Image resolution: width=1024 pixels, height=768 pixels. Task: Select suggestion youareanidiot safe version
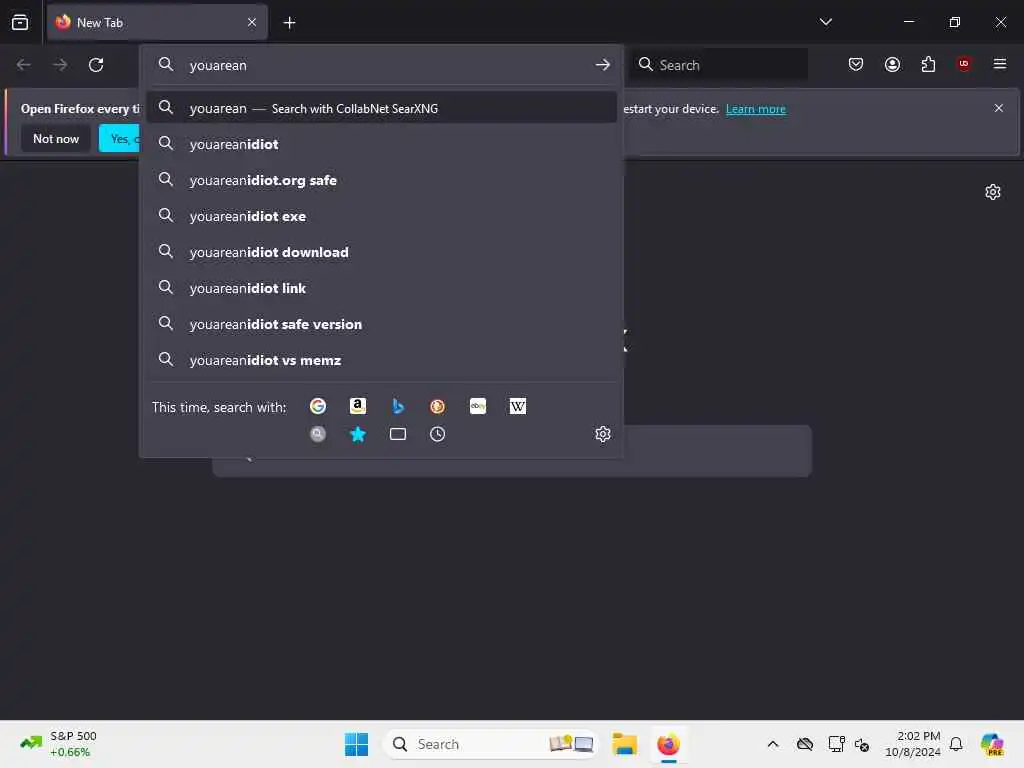click(x=381, y=324)
